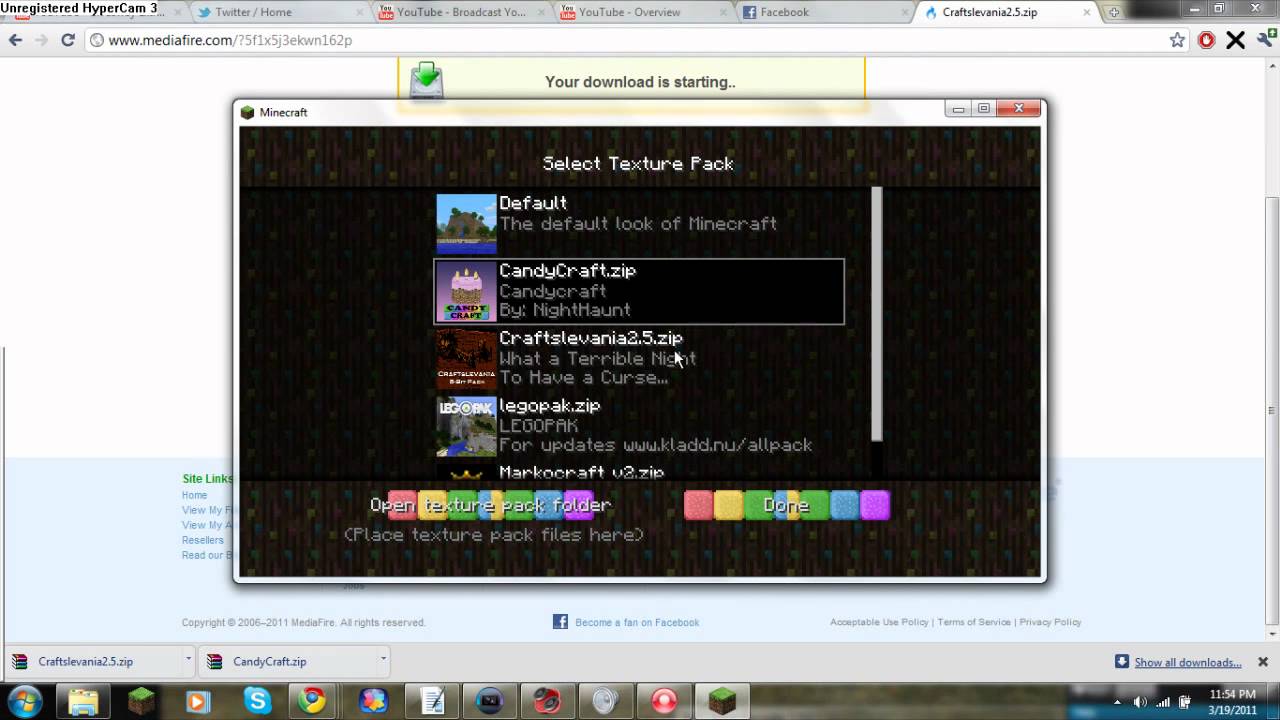This screenshot has width=1280, height=720.
Task: Click the Craftslevania pack thumbnail
Action: (x=466, y=359)
